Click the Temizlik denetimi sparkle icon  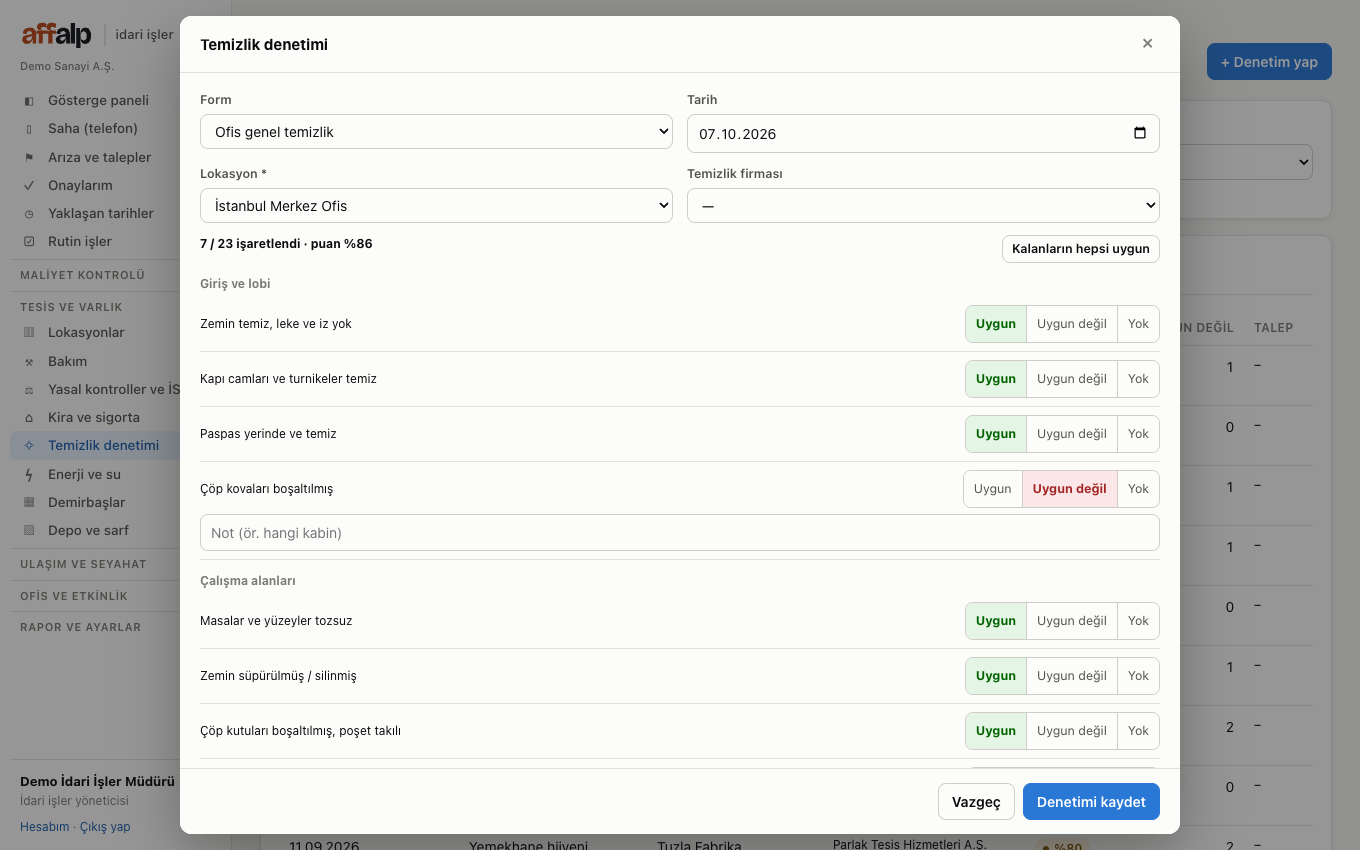(x=29, y=446)
